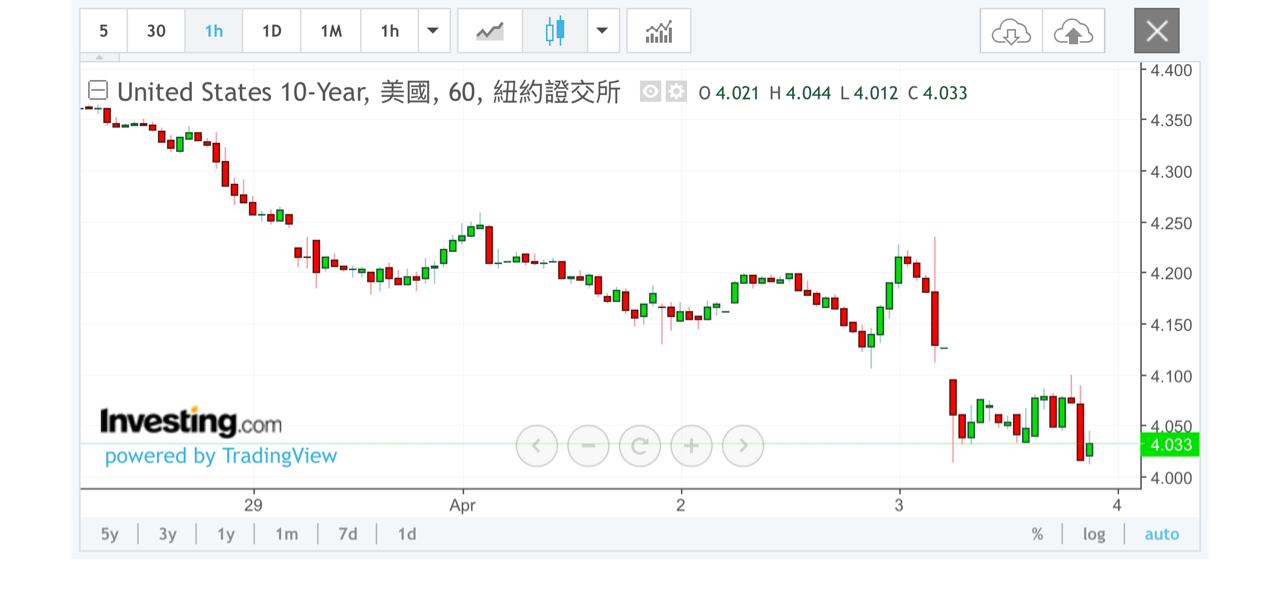Toggle percent scale mode
The height and width of the screenshot is (592, 1280).
pyautogui.click(x=1037, y=534)
